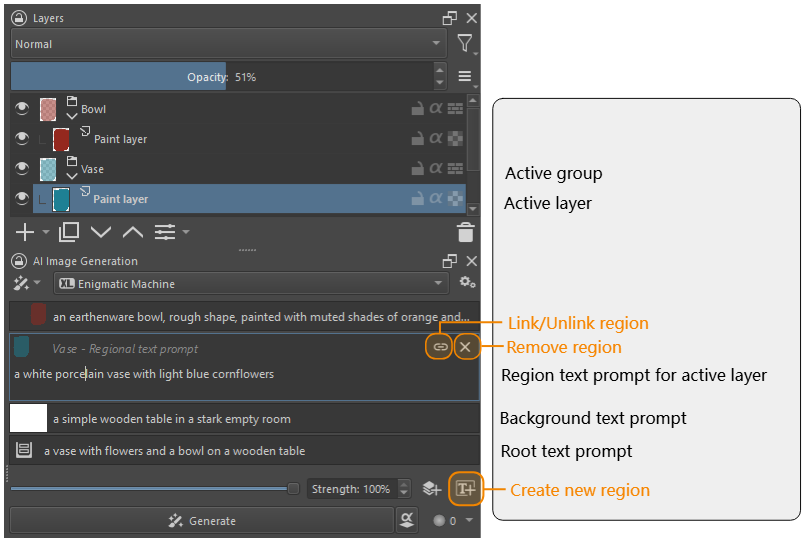Float the Layers docker
Viewport: 810px width, 542px height.
click(449, 18)
